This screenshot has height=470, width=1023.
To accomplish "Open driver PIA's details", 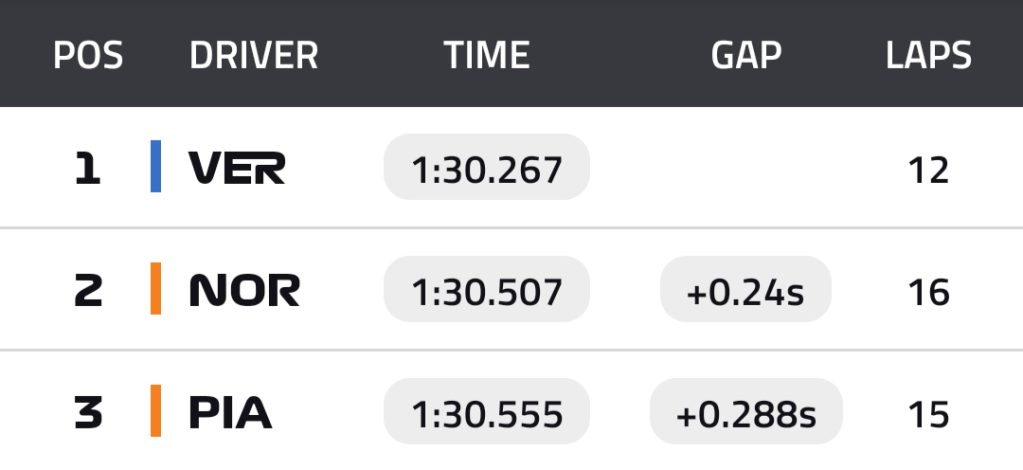I will [x=231, y=413].
